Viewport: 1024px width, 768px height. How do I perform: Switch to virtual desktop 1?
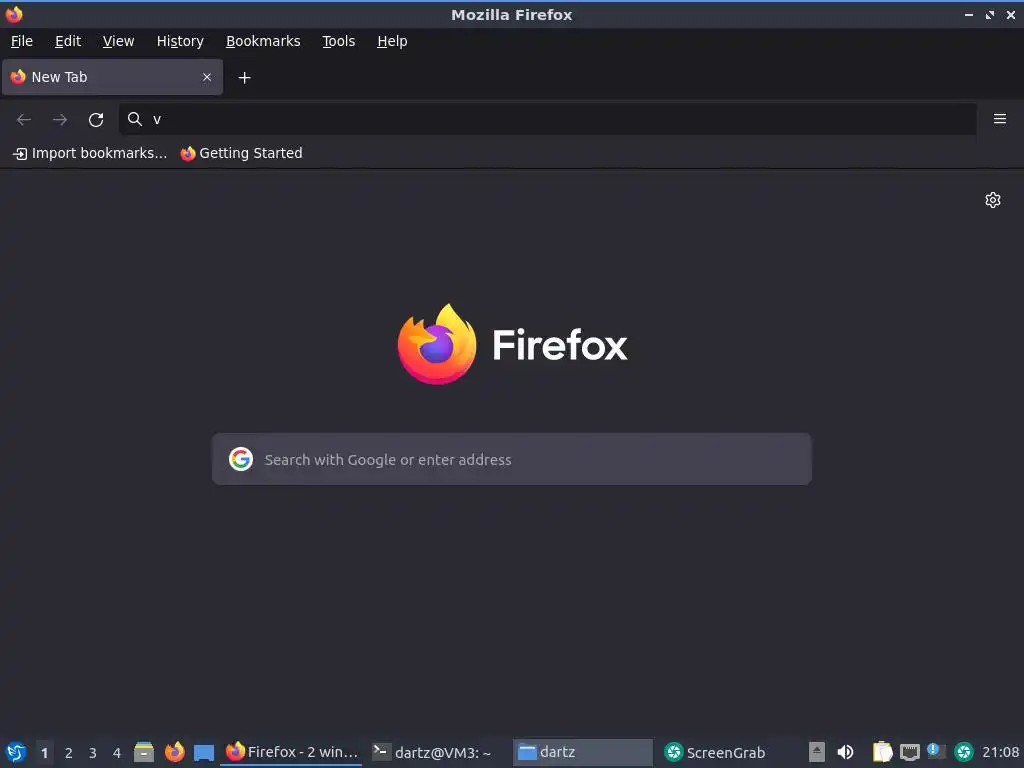pyautogui.click(x=44, y=753)
